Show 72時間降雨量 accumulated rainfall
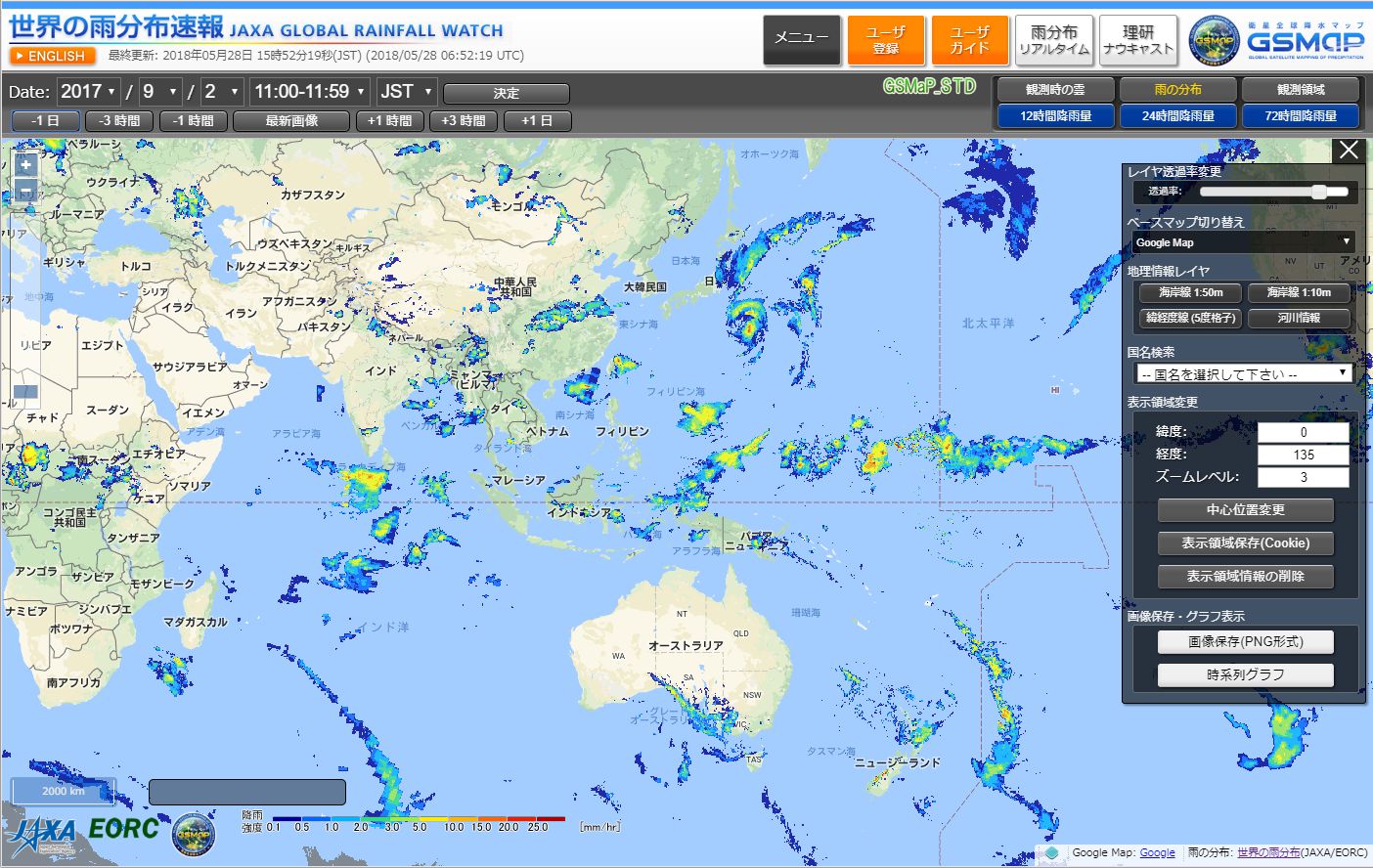Viewport: 1373px width, 868px height. click(x=1301, y=116)
